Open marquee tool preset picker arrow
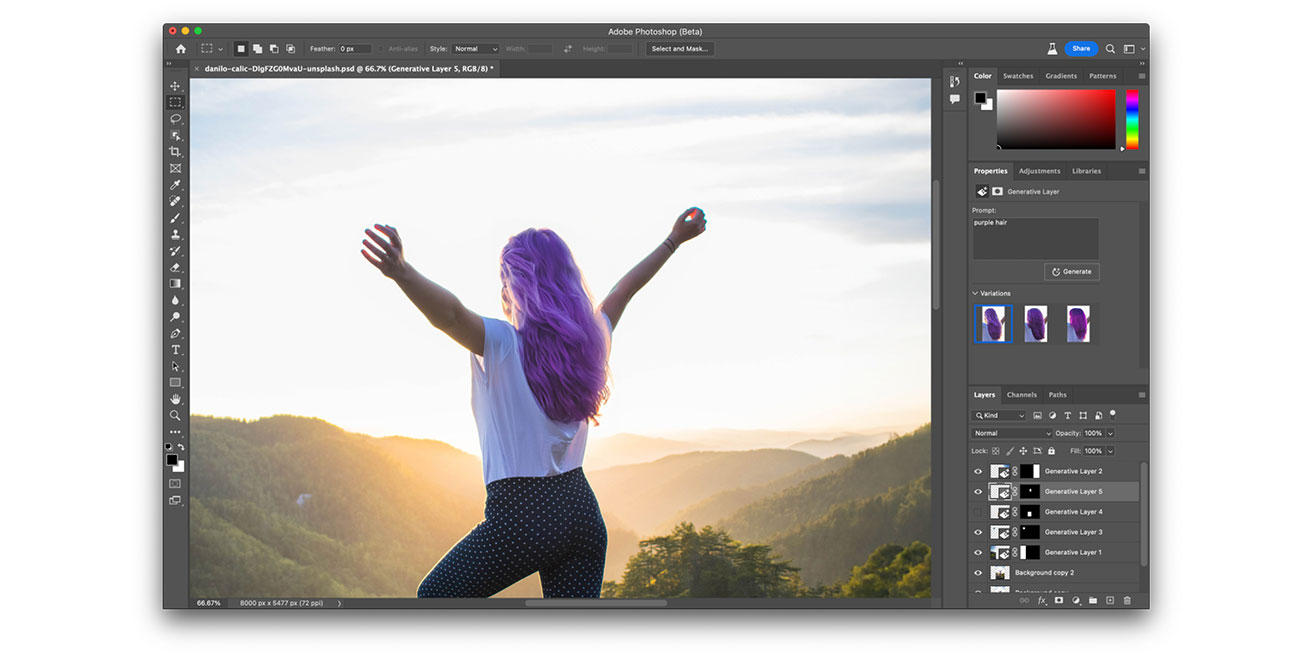Viewport: 1313px width, 656px height. tap(220, 48)
